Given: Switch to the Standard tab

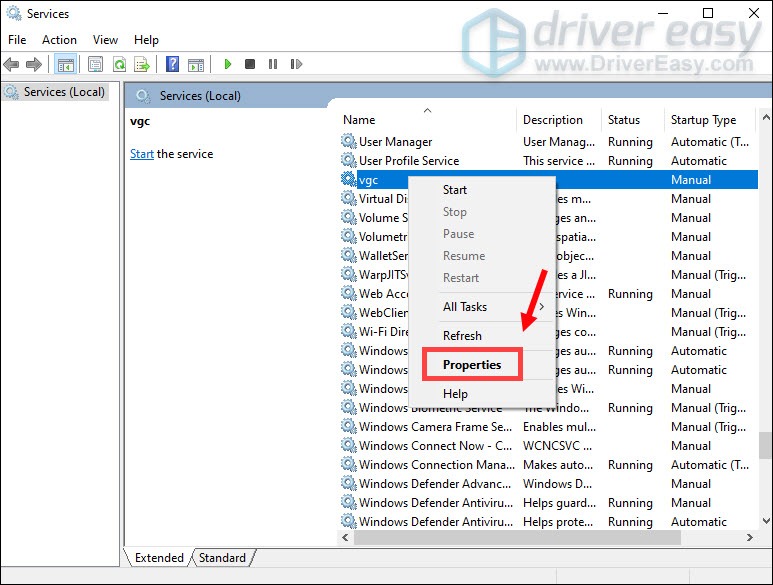Looking at the screenshot, I should coord(223,557).
